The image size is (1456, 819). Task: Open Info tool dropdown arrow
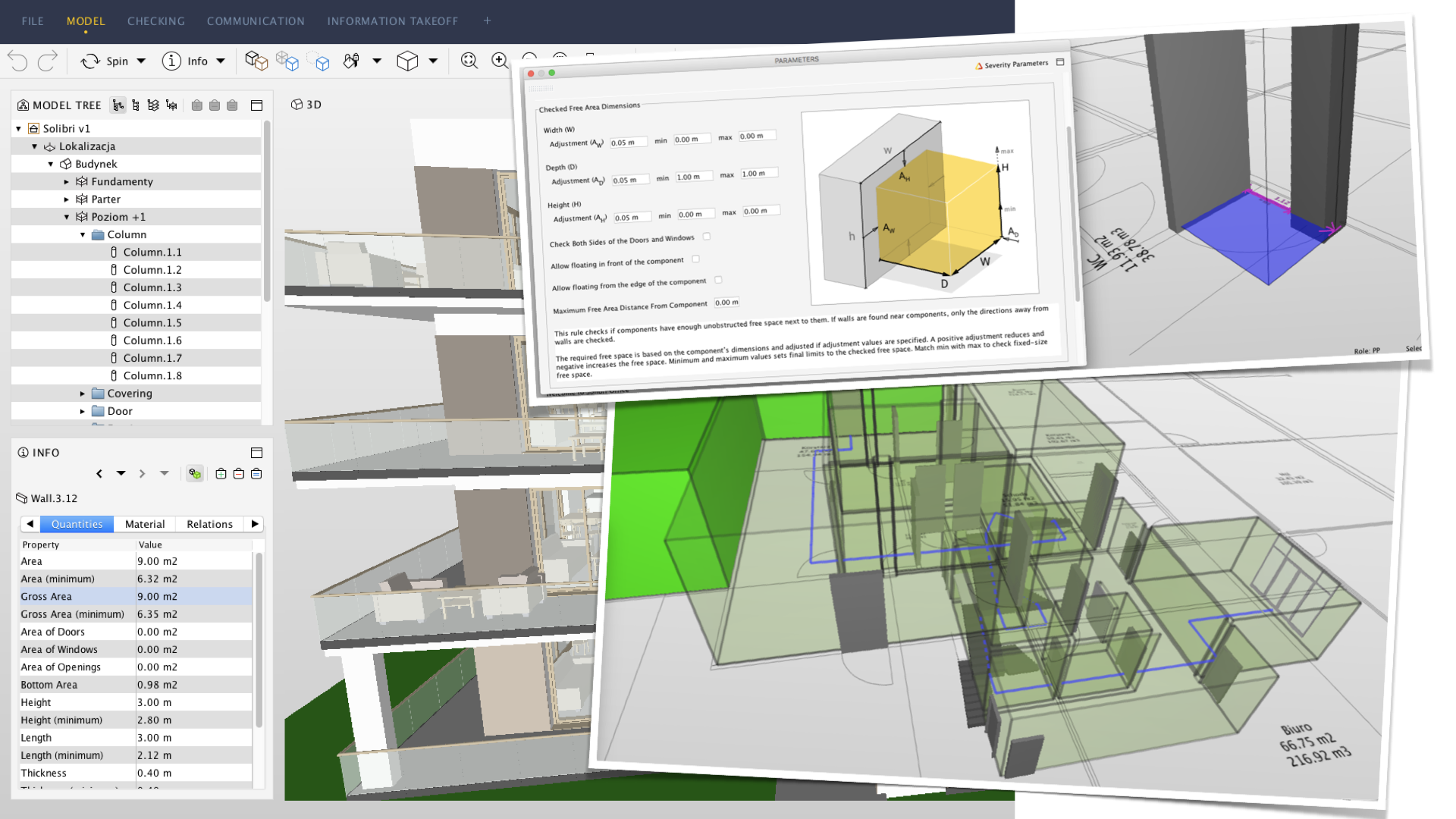(221, 61)
